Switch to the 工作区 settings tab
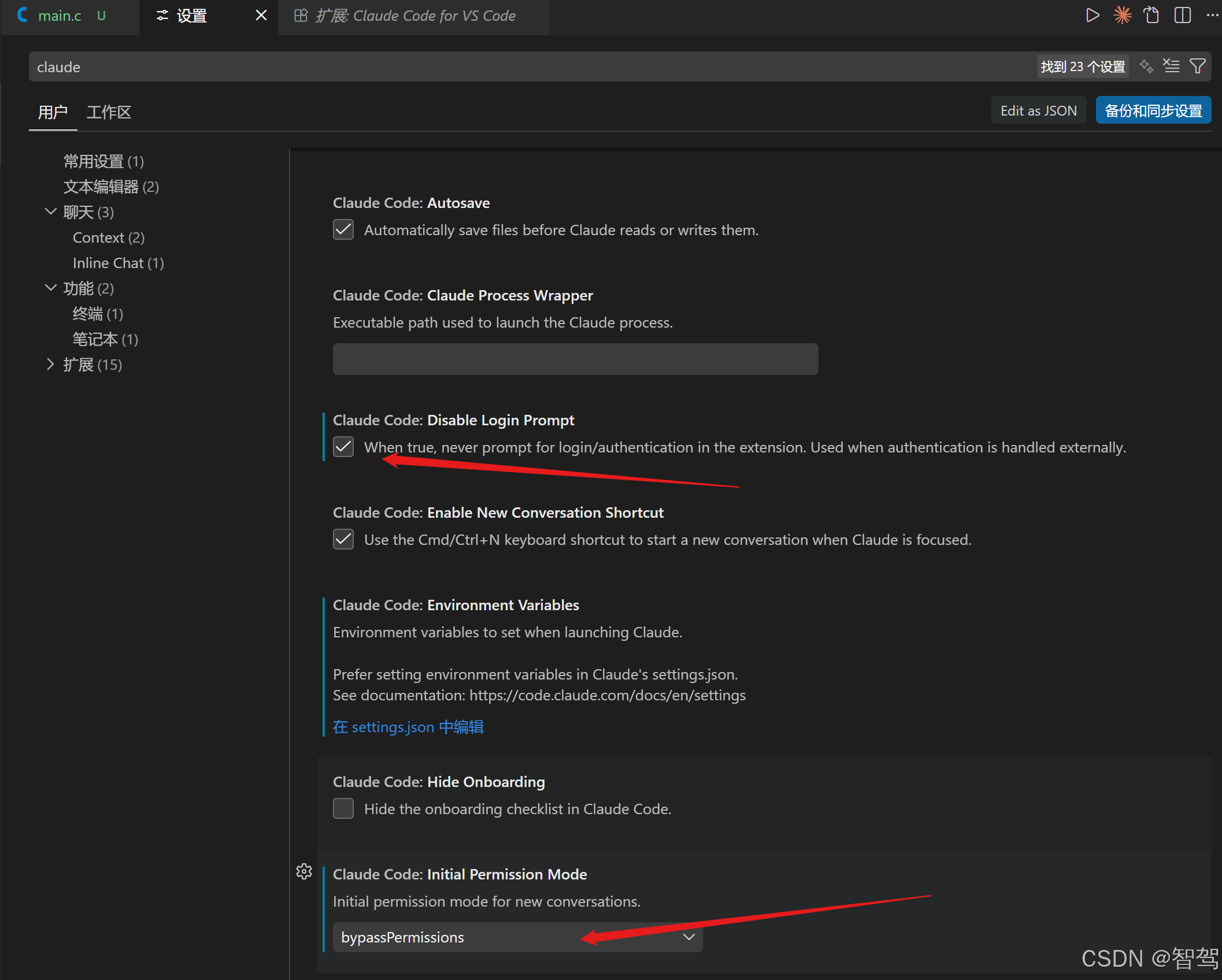The image size is (1222, 980). click(x=109, y=112)
